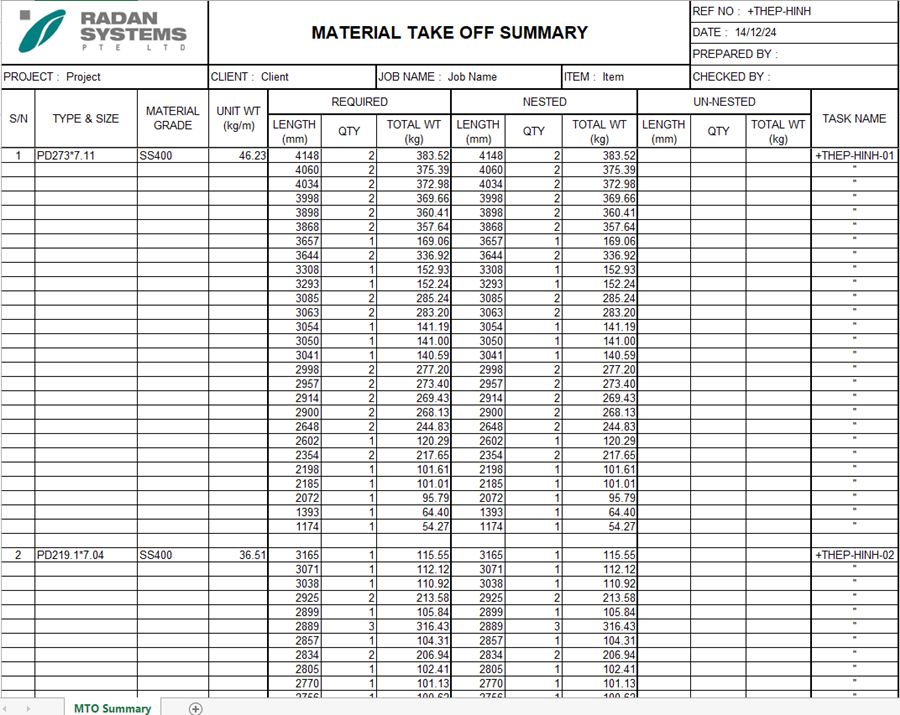
Task: Select the DATE 14/12/24 cell
Action: click(x=794, y=33)
